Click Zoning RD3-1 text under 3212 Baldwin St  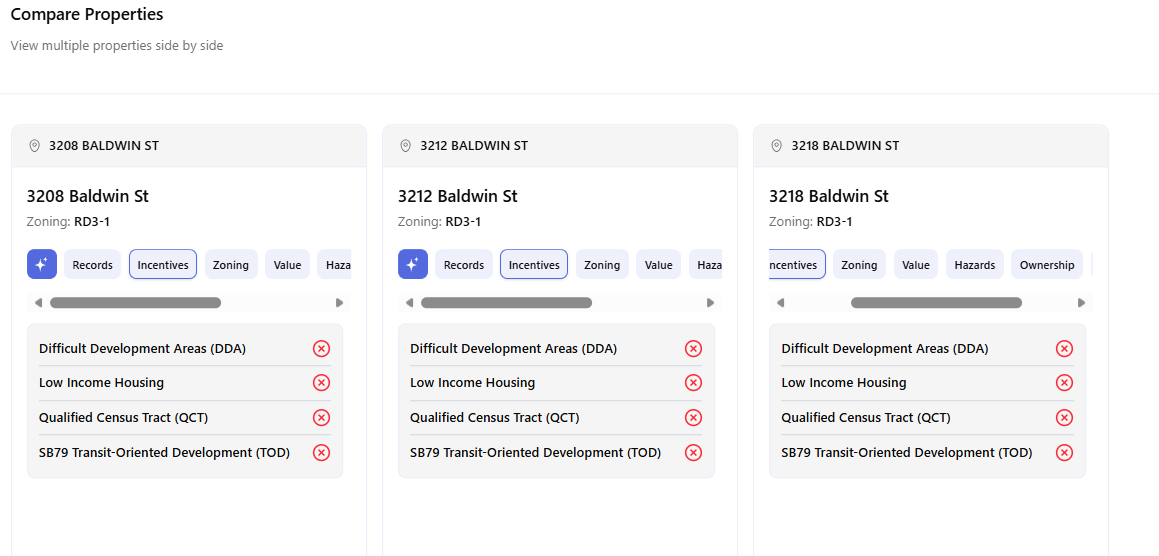pos(439,222)
